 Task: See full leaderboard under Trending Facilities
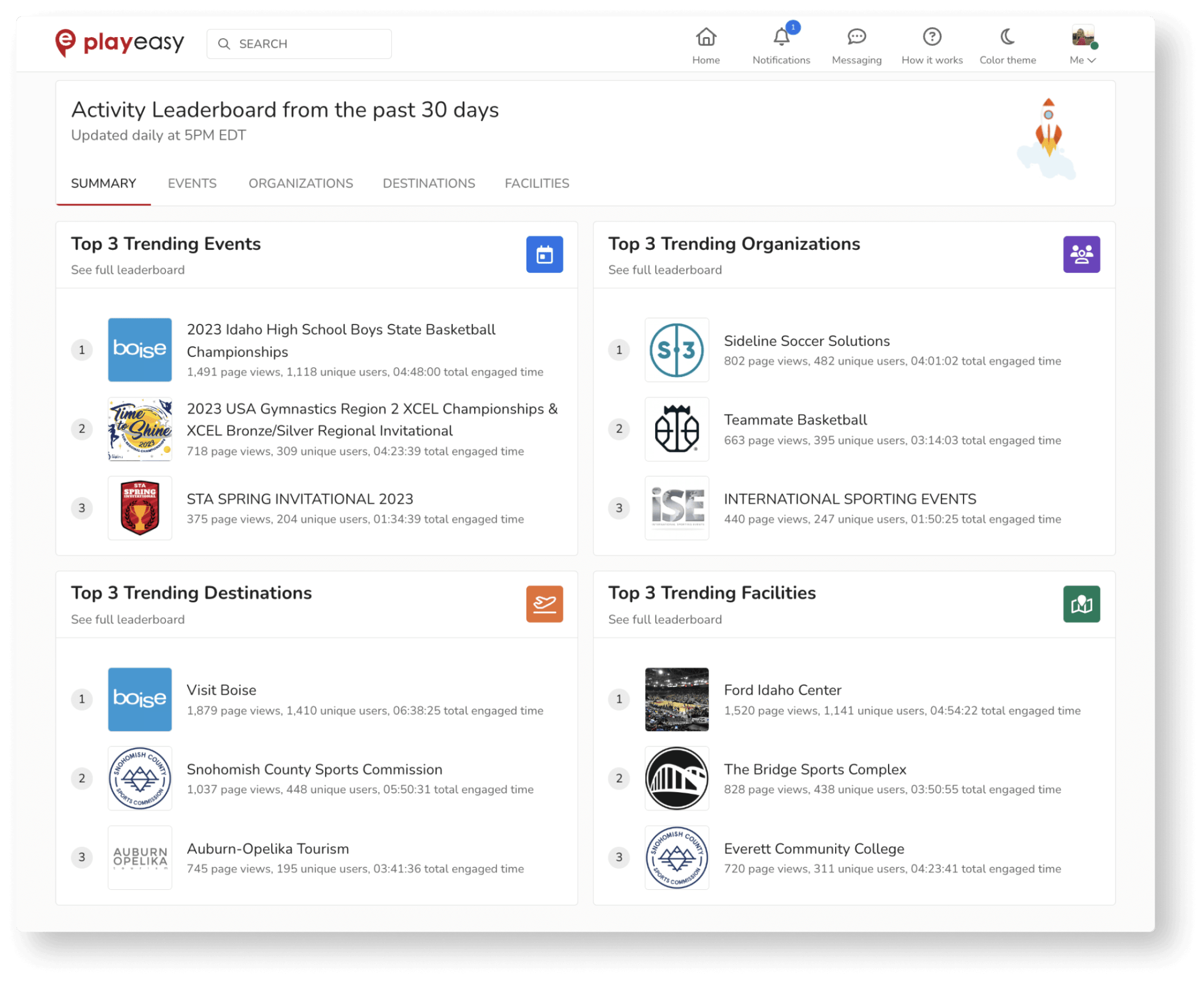click(665, 619)
